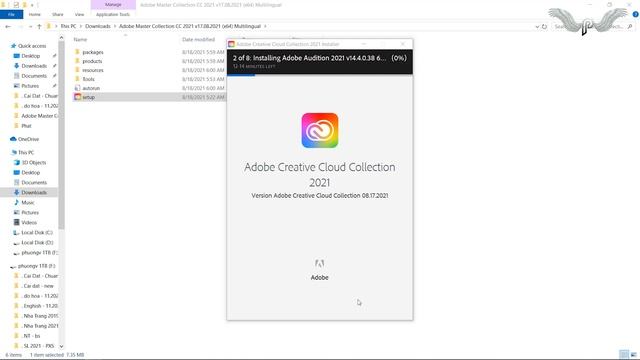Close the Adobe installer window

pos(403,44)
